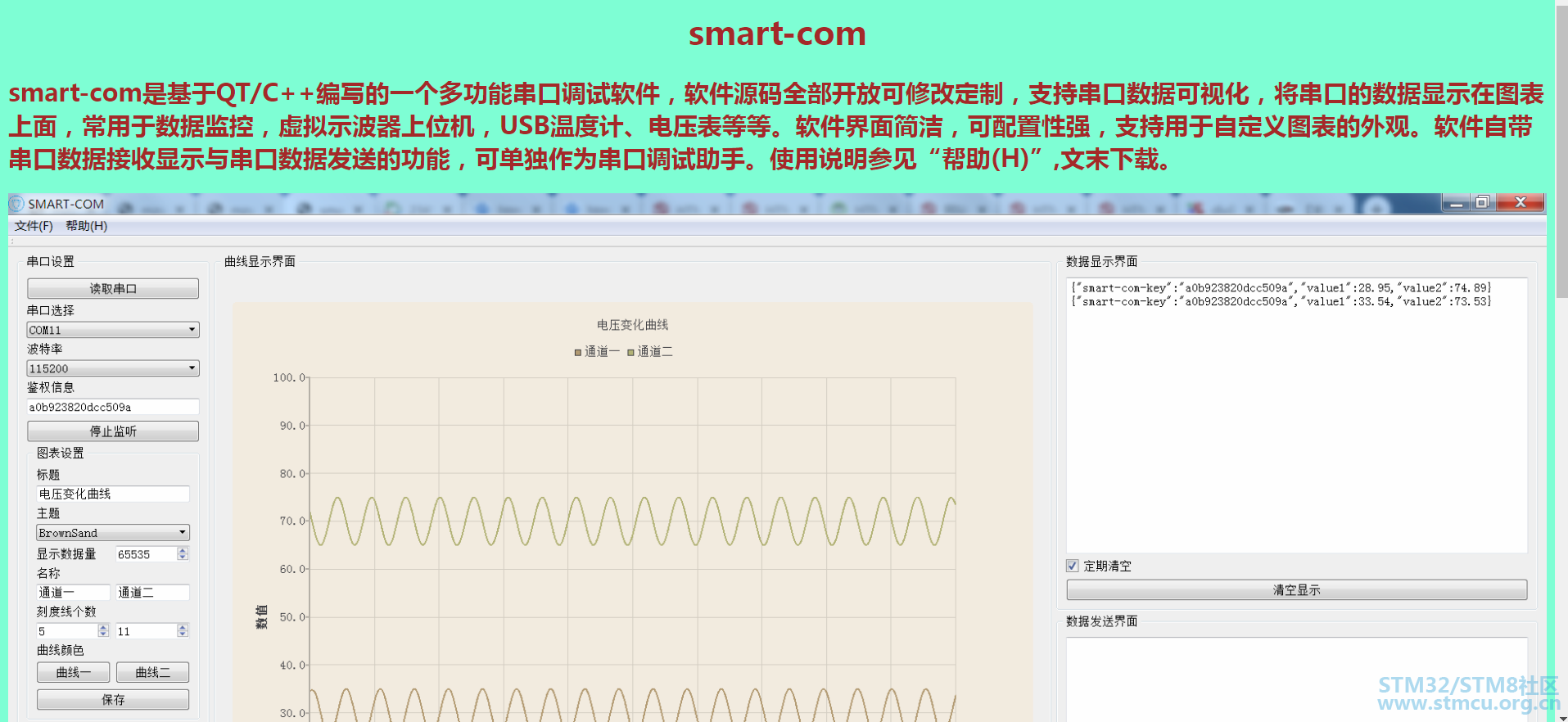Click the 标题 field with 电压变化曲线
The image size is (1568, 722).
113,494
